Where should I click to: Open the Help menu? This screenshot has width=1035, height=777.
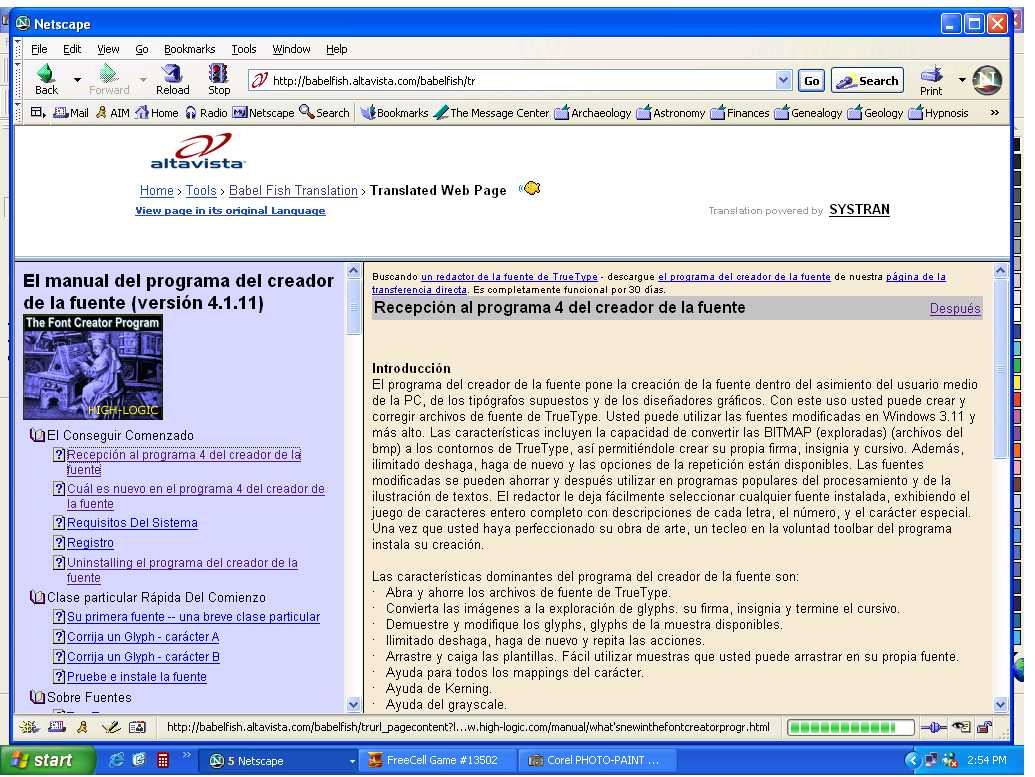click(x=336, y=49)
